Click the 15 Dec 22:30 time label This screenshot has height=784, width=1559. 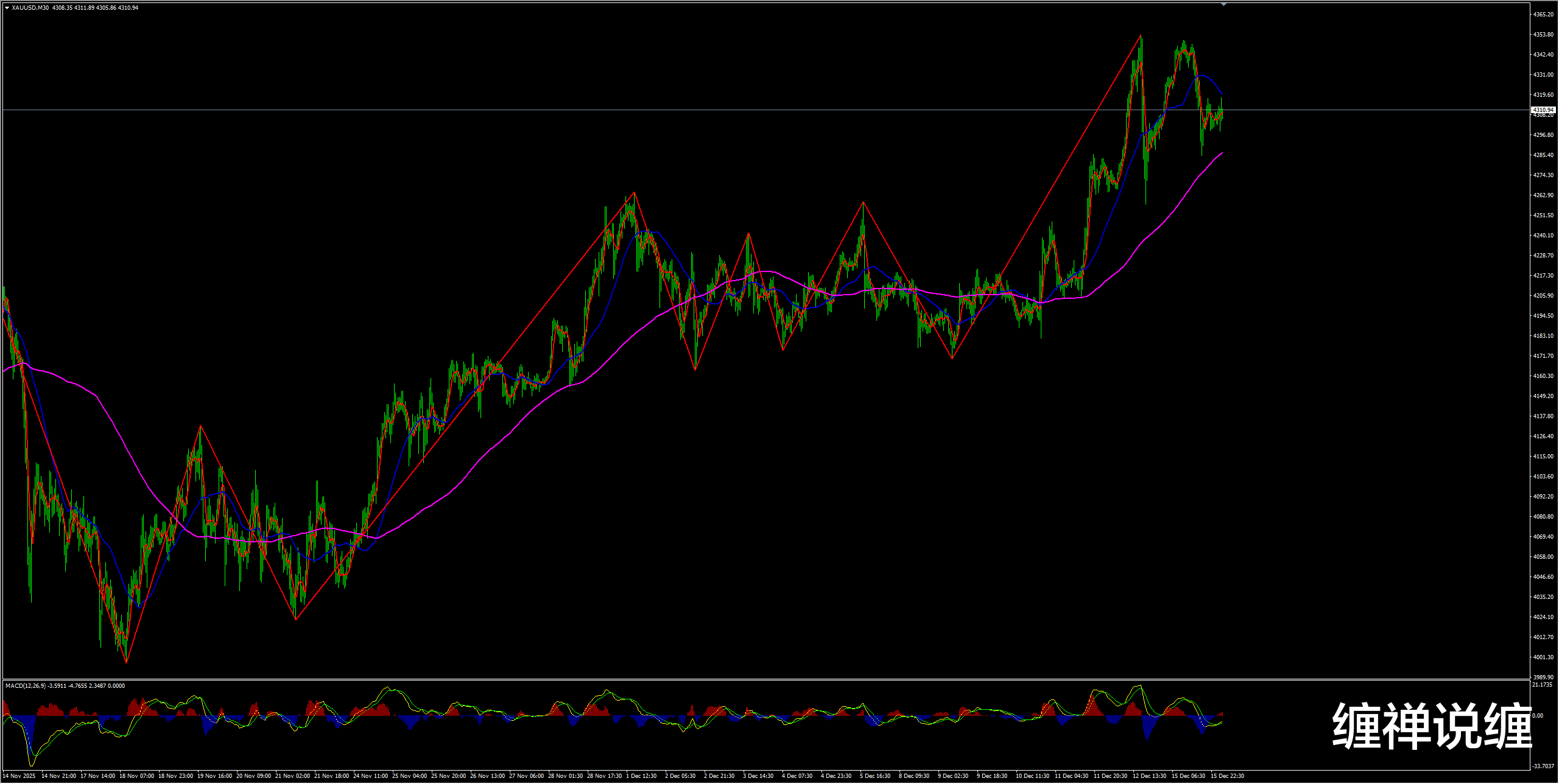(x=1227, y=776)
